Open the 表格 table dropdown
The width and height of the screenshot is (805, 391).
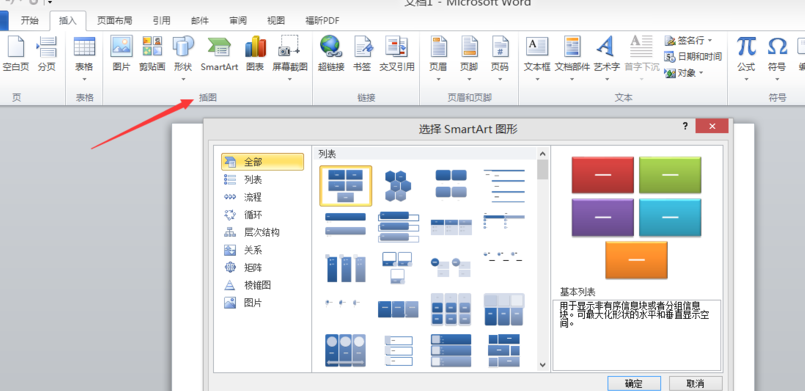coord(84,59)
